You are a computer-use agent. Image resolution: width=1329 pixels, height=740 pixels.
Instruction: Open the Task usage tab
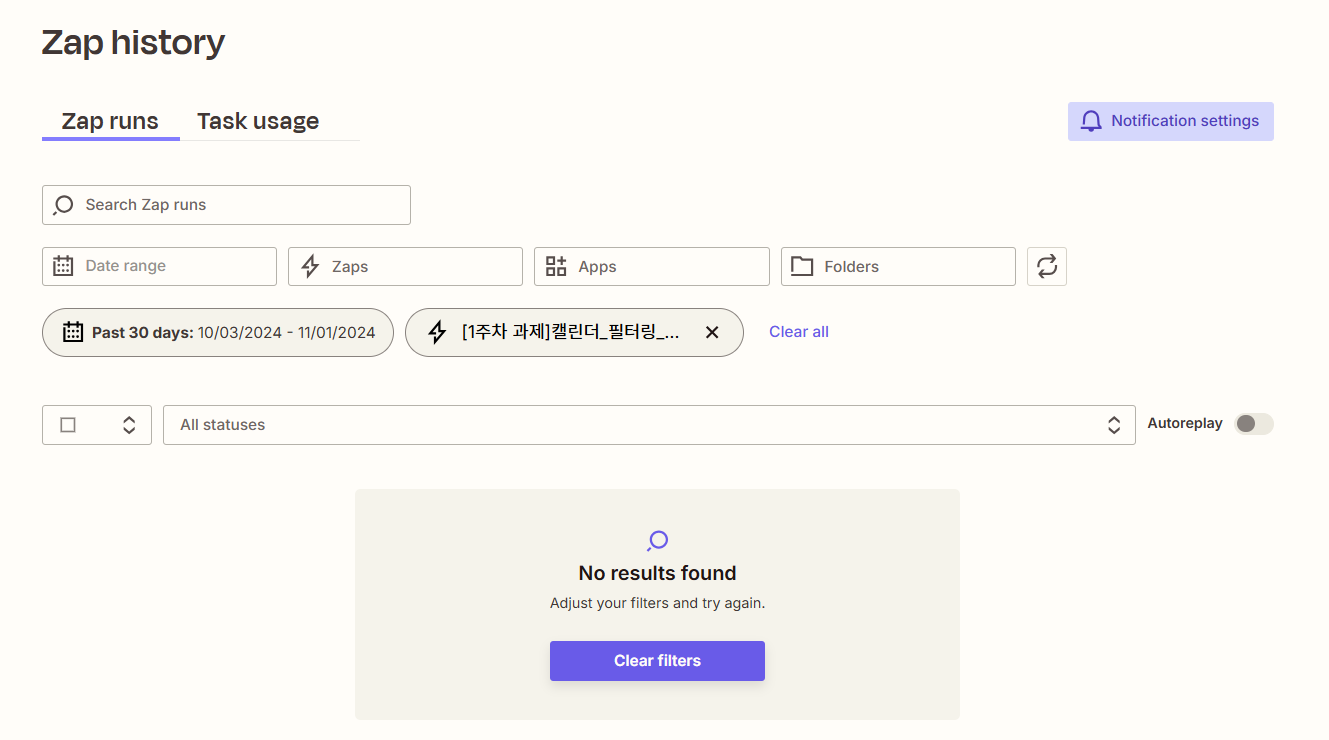(258, 121)
